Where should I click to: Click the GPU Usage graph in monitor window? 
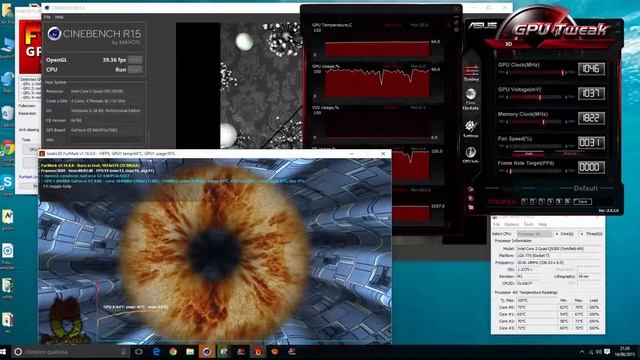click(377, 82)
